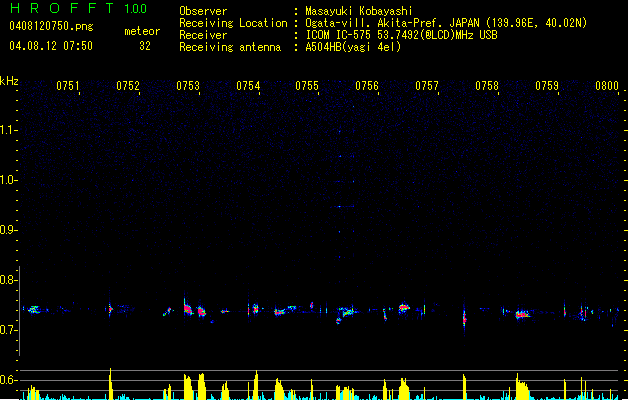Click the 0753 time marker
The height and width of the screenshot is (400, 629).
tap(188, 86)
